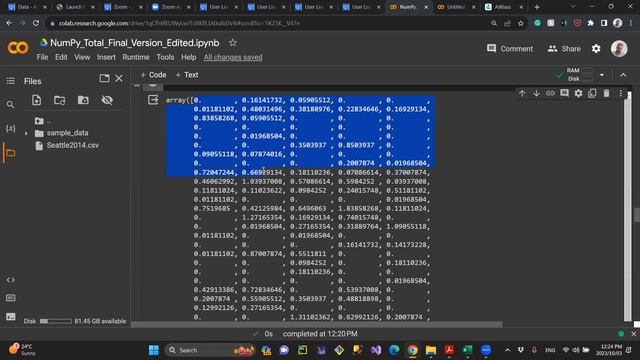Click the taskbar Search box
Screen dimensions: 640x360
pyautogui.click(x=210, y=350)
